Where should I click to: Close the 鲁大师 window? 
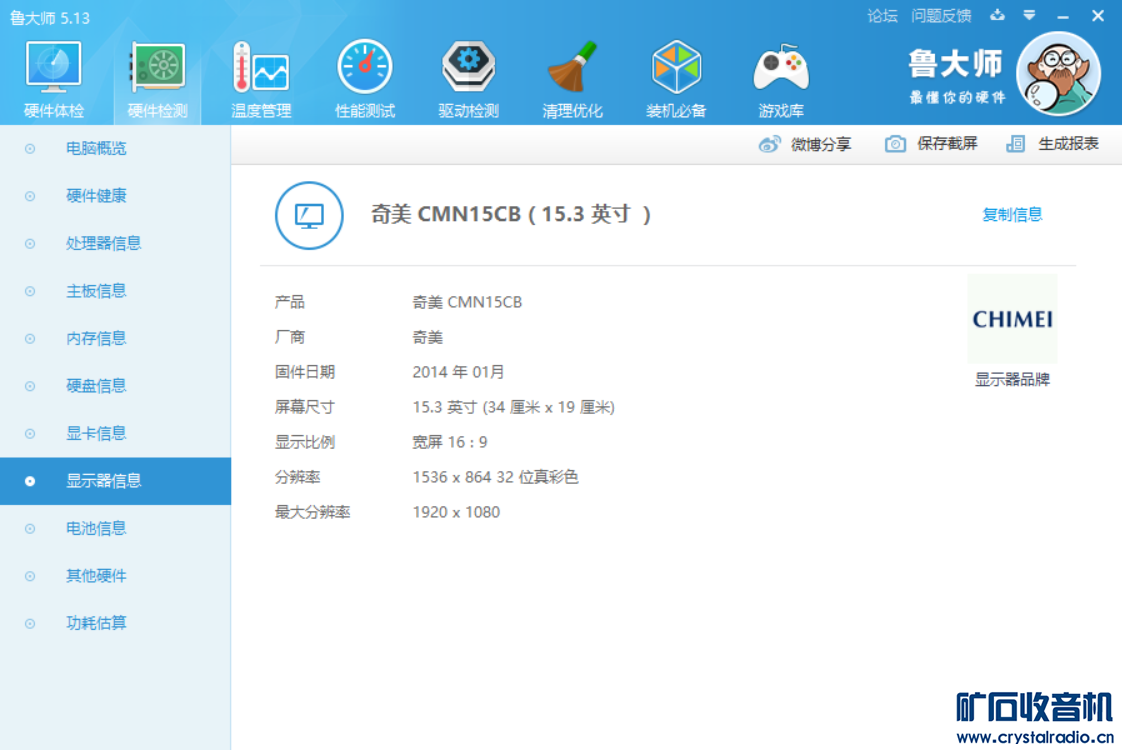point(1098,16)
